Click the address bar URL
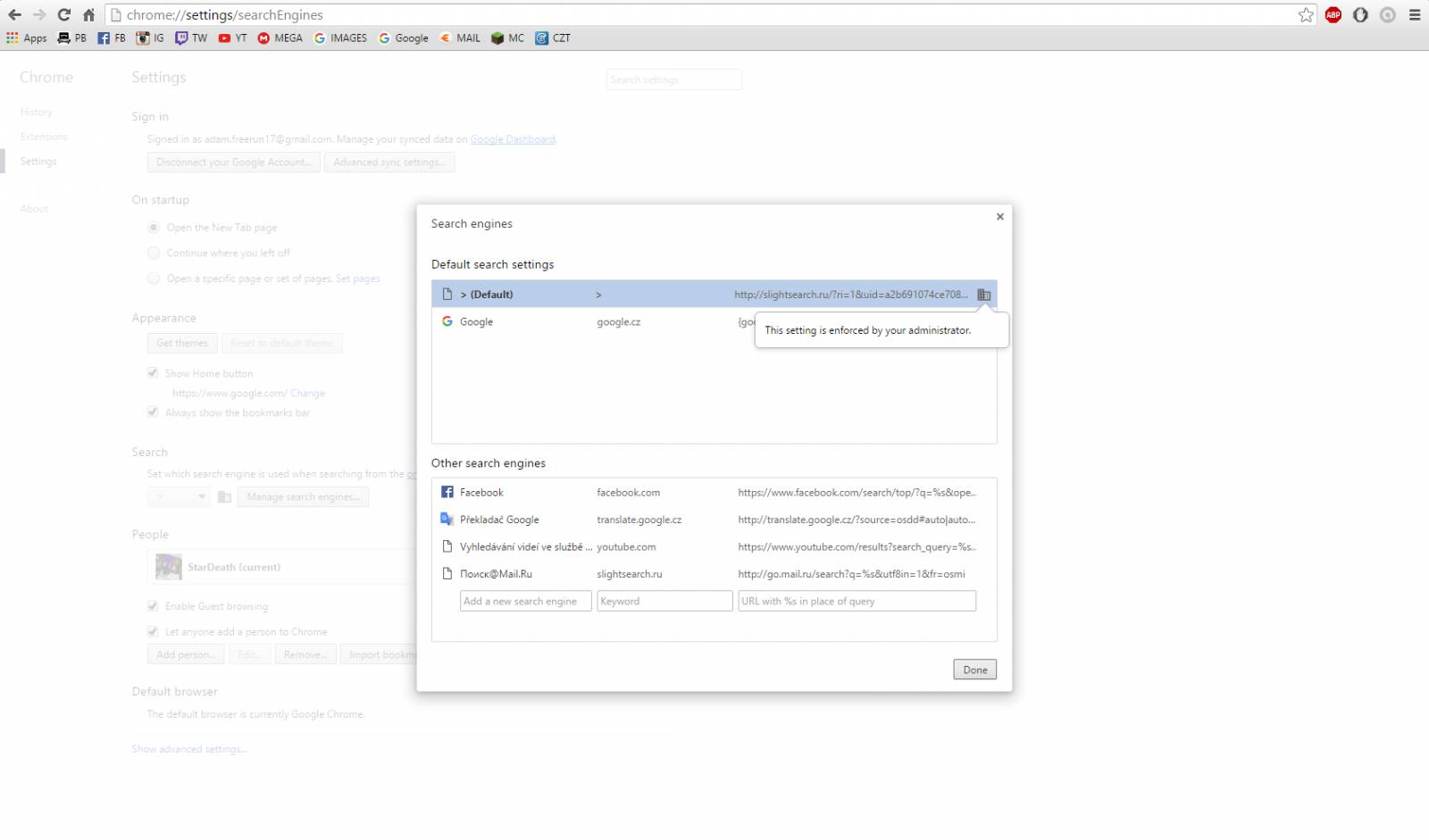 point(225,15)
